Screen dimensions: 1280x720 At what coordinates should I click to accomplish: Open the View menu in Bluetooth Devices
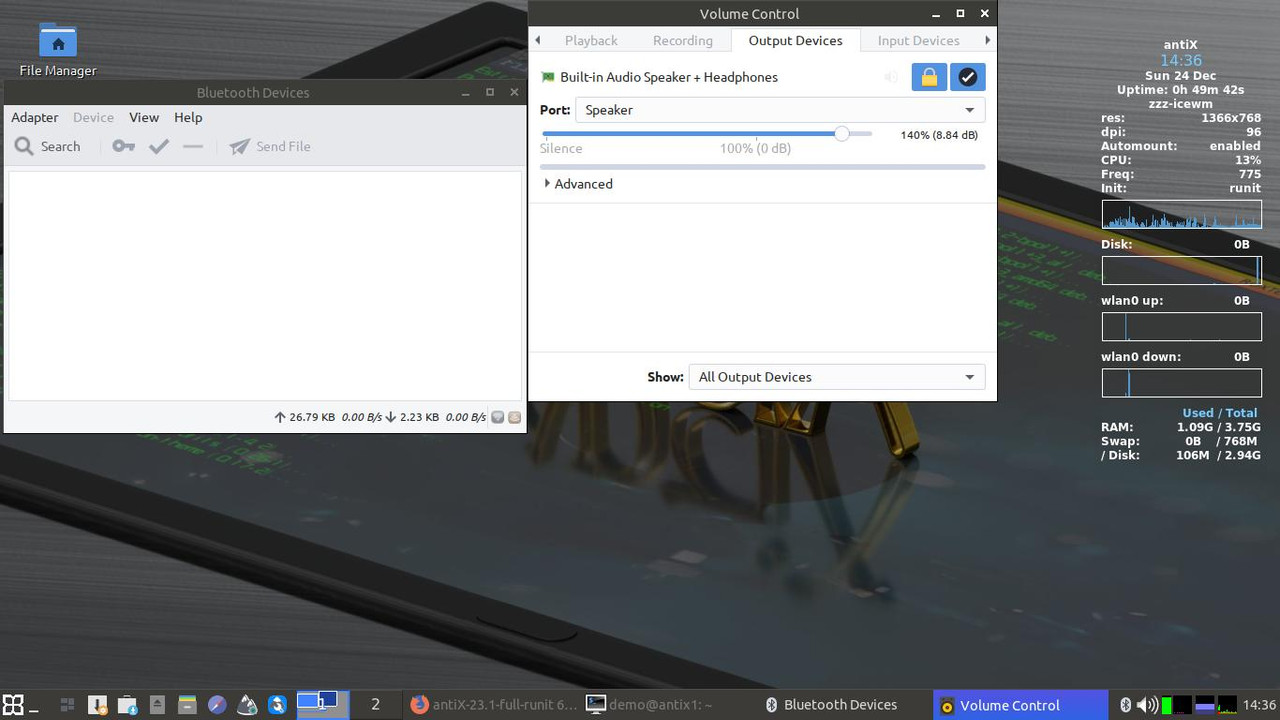(x=144, y=117)
